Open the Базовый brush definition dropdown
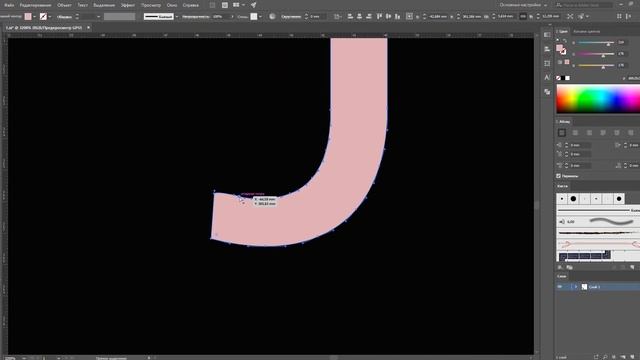The height and width of the screenshot is (360, 640). click(177, 17)
